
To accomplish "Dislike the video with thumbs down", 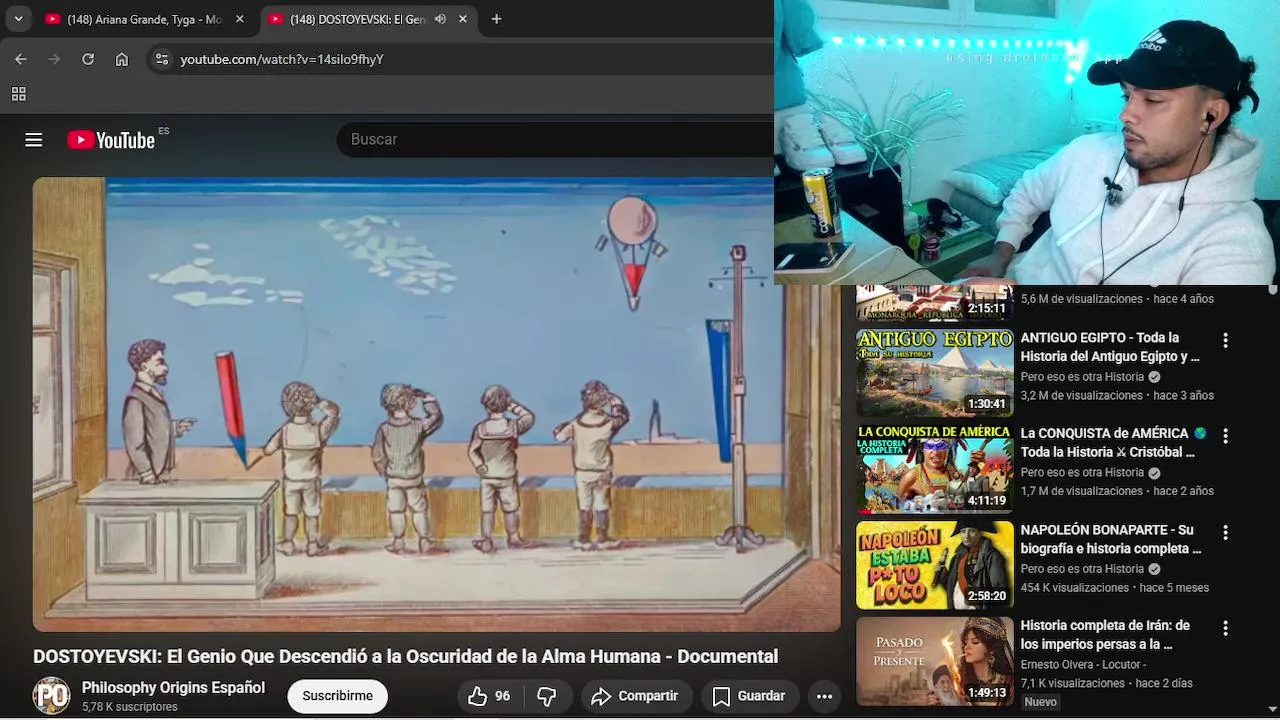I will coord(547,696).
